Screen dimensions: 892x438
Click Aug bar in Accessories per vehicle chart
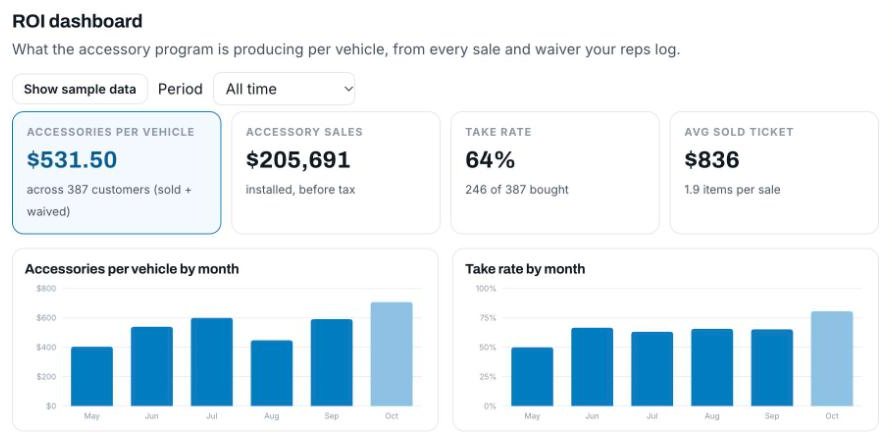point(272,373)
